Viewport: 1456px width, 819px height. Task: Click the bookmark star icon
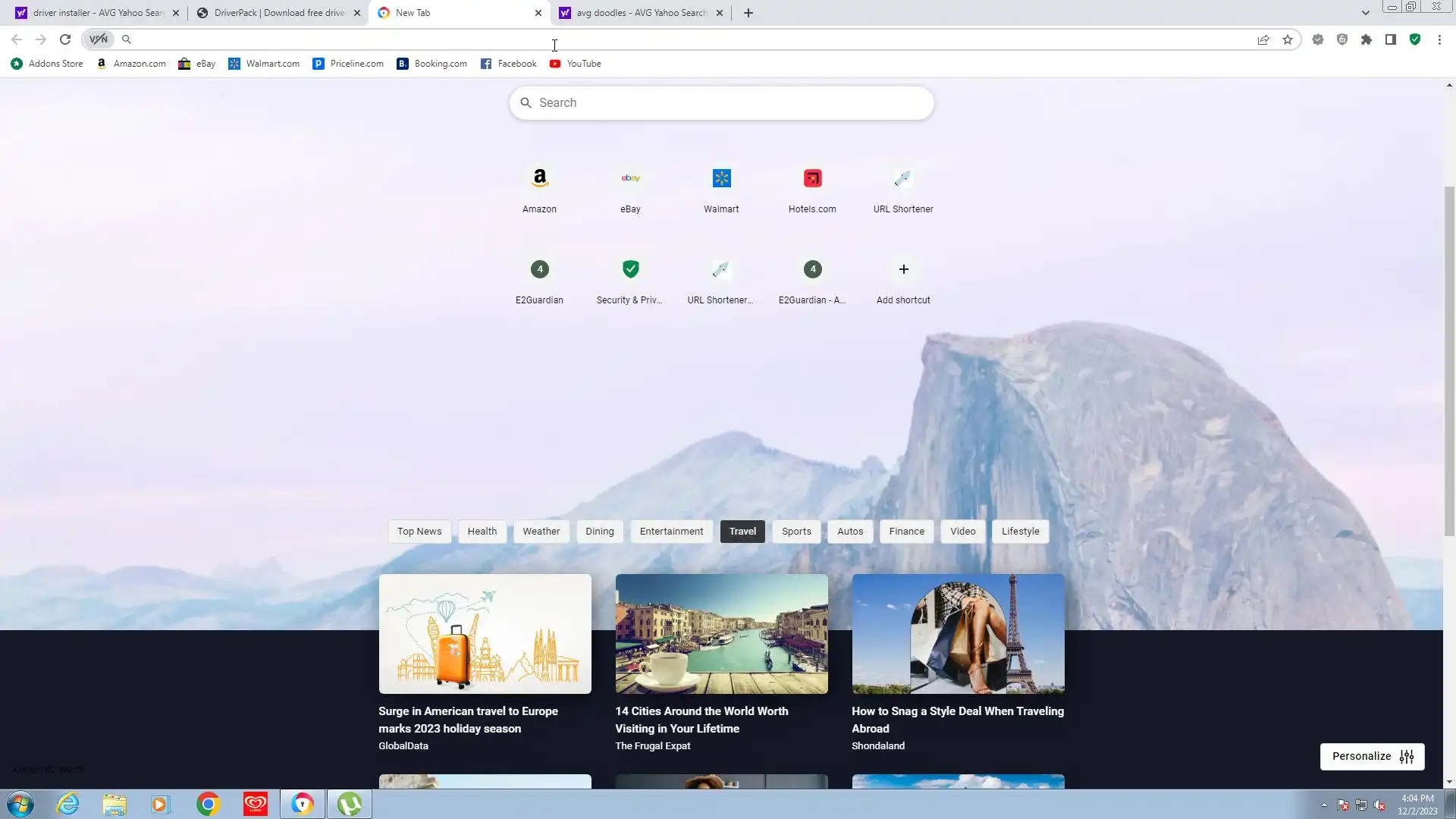[x=1288, y=39]
